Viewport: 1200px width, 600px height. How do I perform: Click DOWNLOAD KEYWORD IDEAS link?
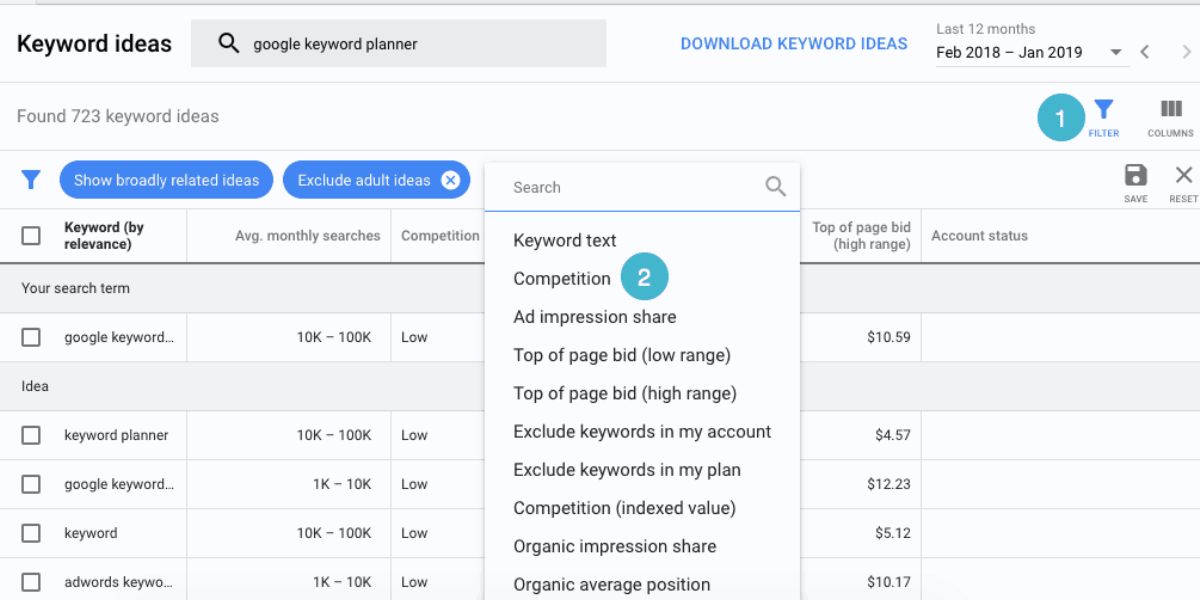pyautogui.click(x=794, y=44)
